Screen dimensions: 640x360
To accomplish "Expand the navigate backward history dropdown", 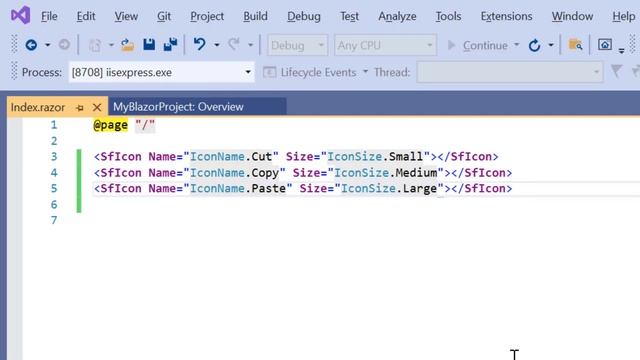I will tap(47, 45).
